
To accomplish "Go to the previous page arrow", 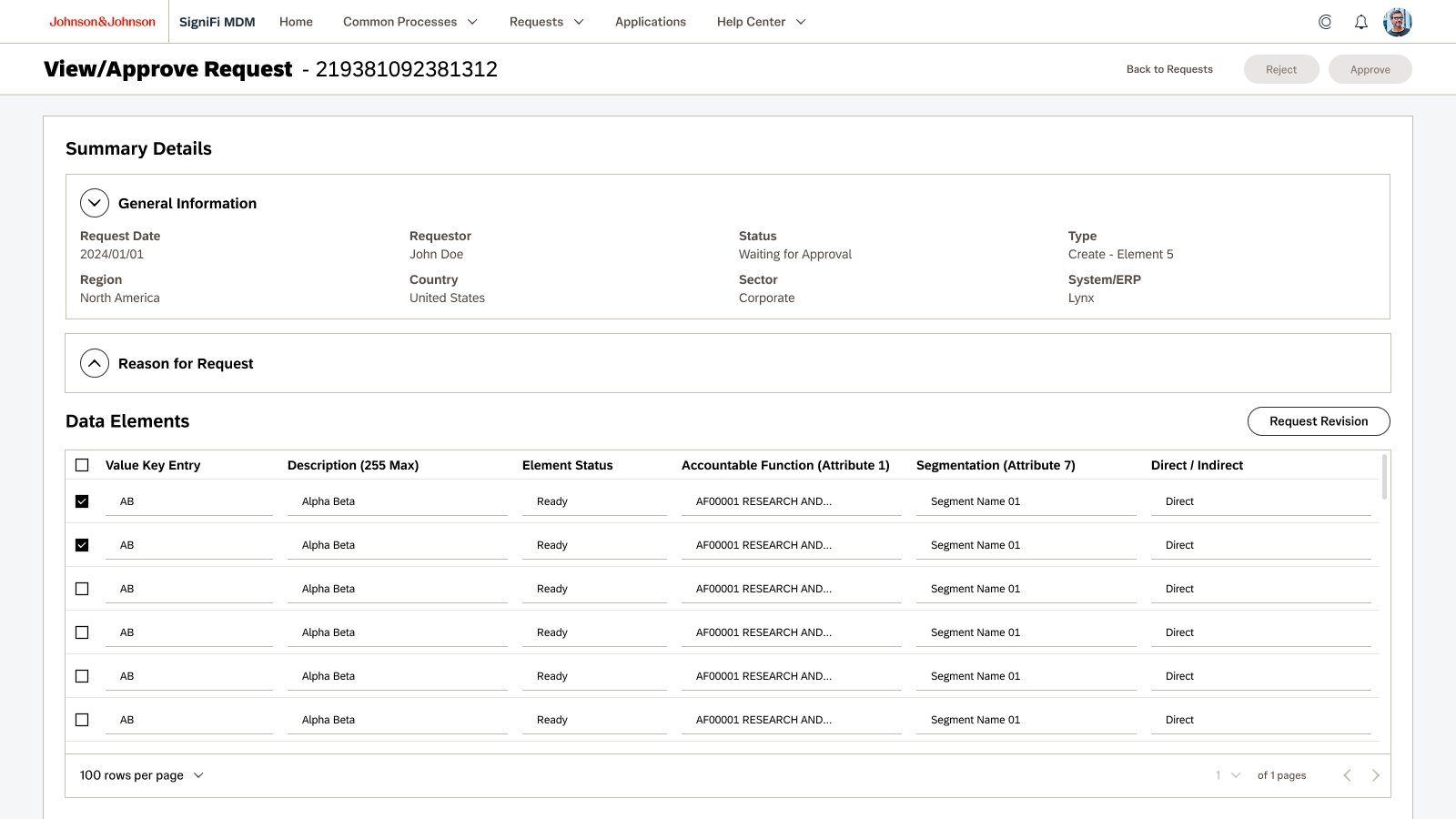I will 1347,775.
